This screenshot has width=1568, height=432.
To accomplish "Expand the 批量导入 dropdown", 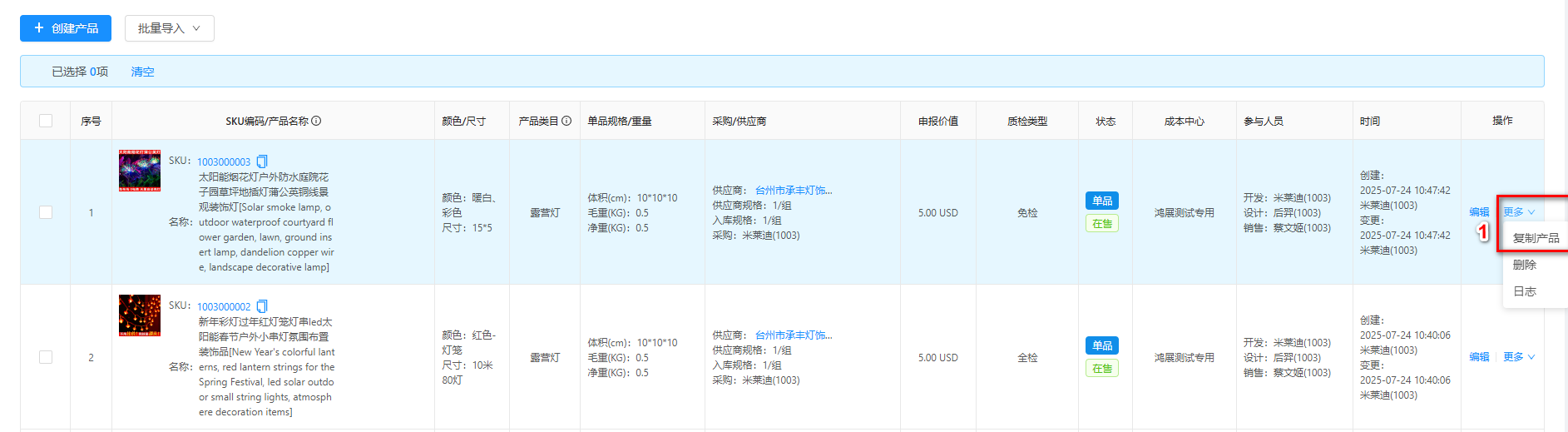I will pyautogui.click(x=169, y=28).
